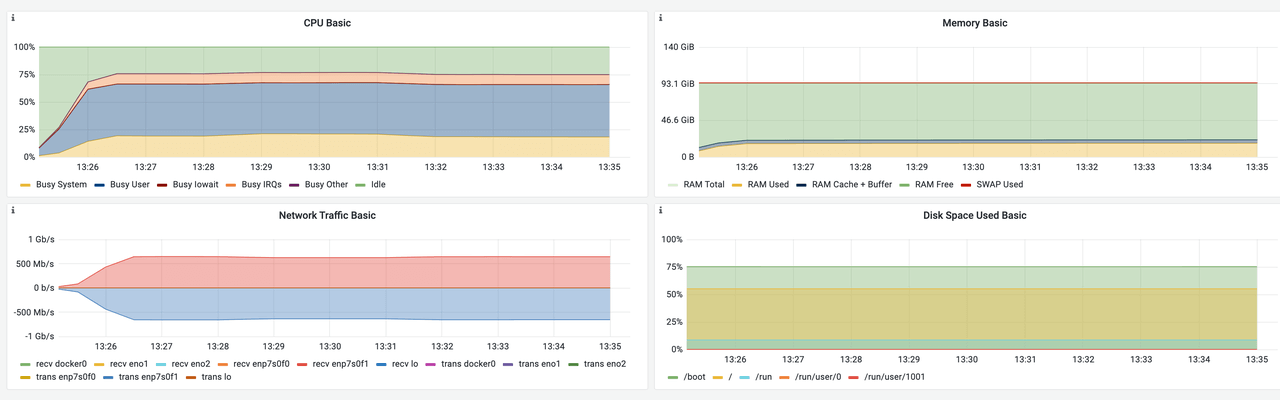Open the Disk Space Used Basic title menu
Viewport: 1280px width, 400px height.
[975, 215]
